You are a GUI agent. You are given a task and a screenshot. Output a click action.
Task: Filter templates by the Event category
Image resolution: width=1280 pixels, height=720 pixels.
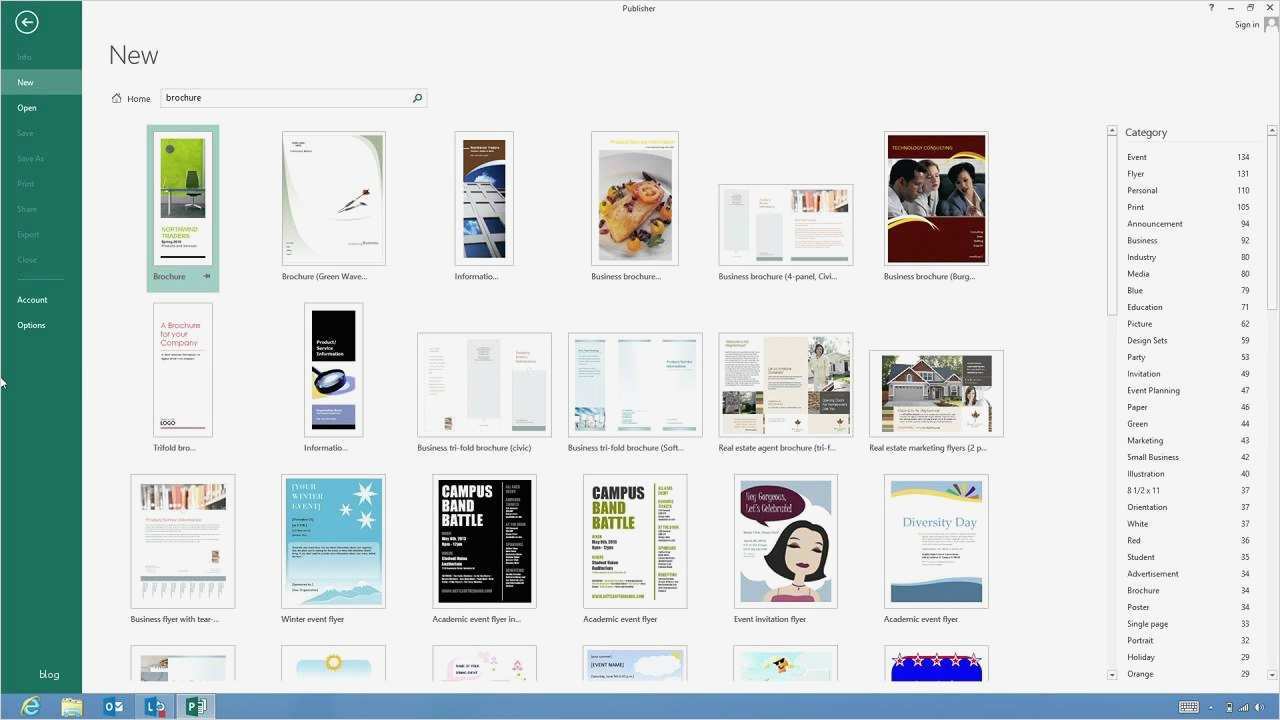[x=1137, y=157]
